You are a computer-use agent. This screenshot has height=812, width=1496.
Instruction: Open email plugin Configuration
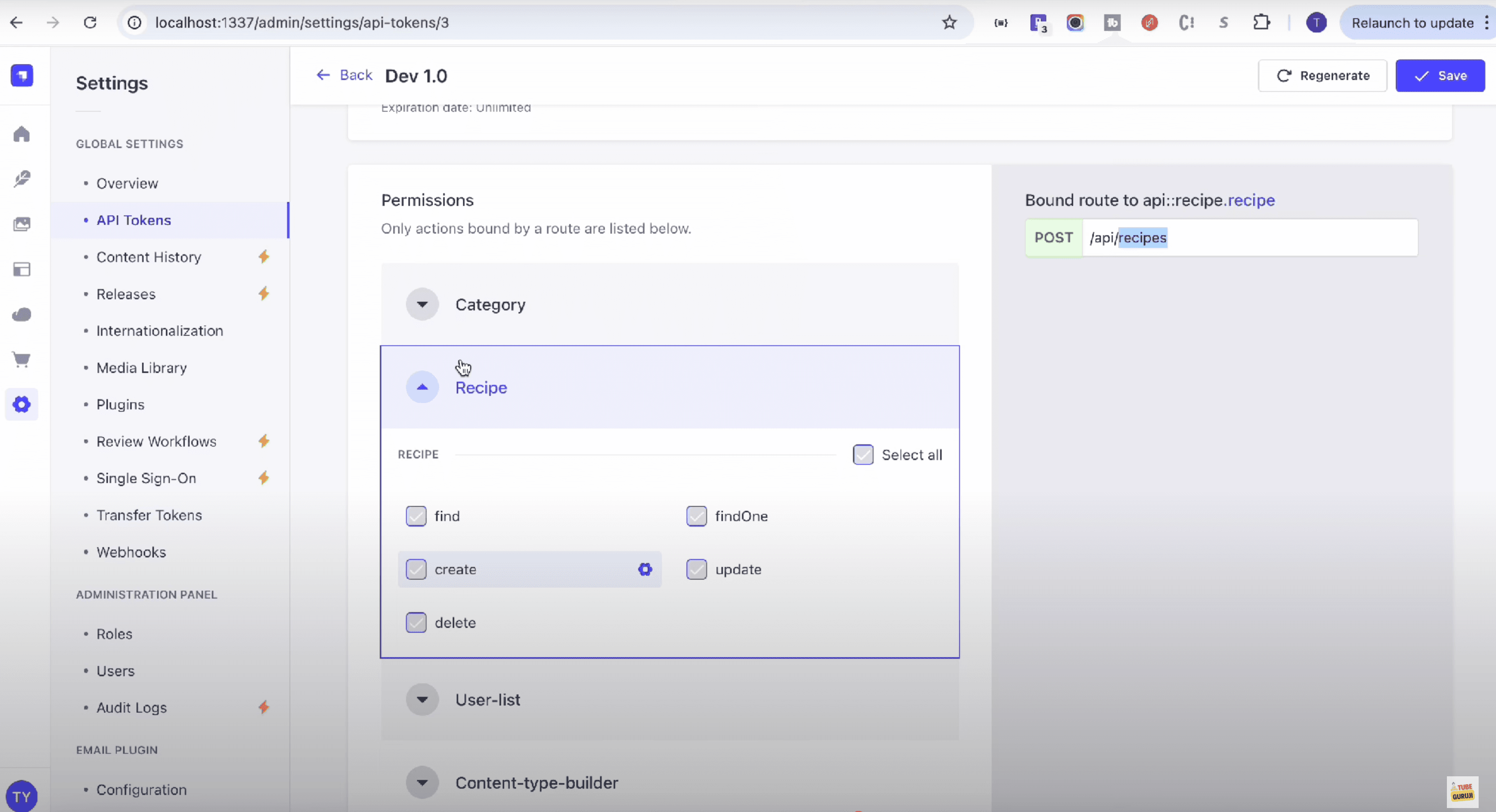(142, 789)
